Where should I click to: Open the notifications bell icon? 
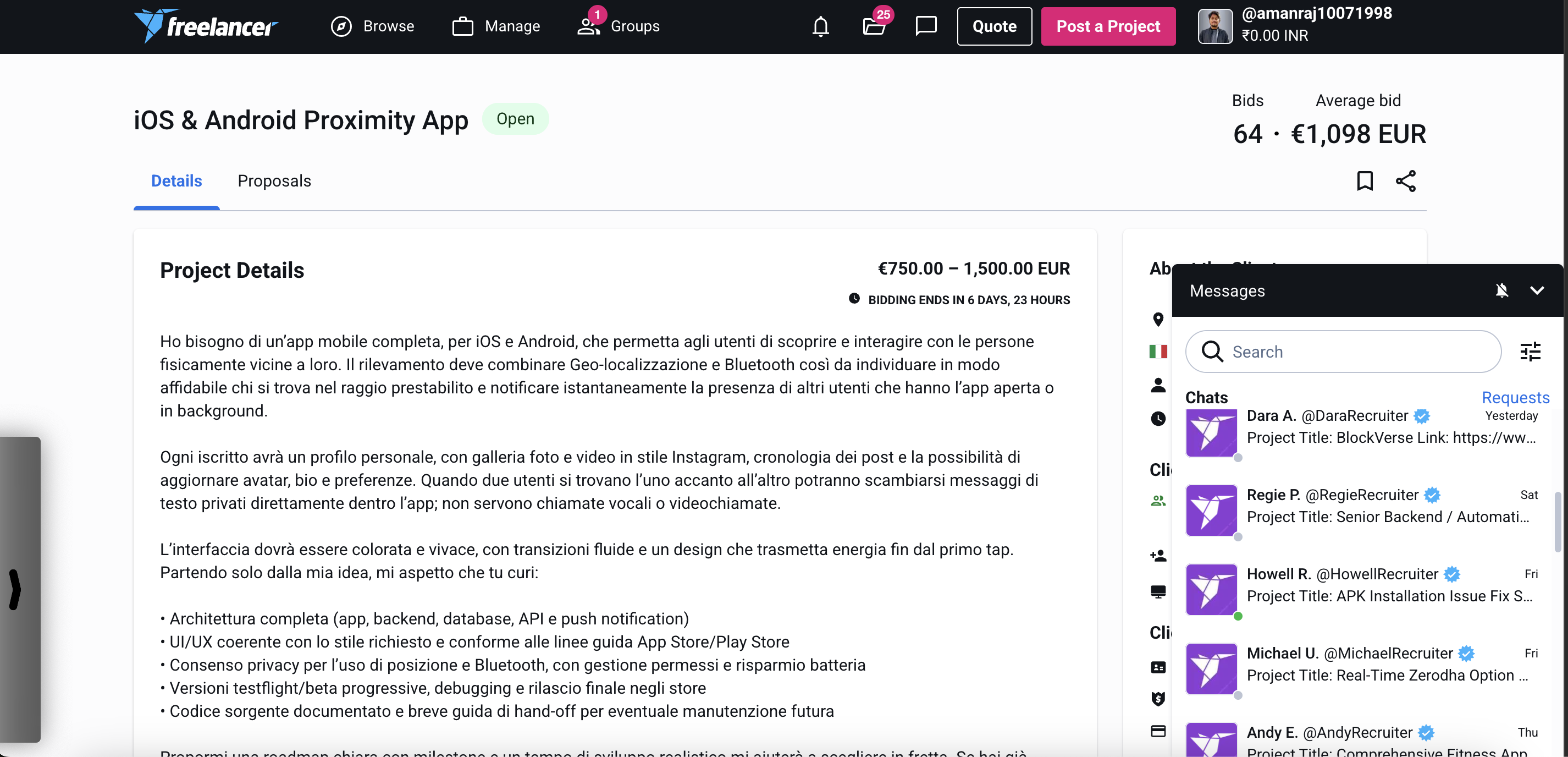coord(820,26)
